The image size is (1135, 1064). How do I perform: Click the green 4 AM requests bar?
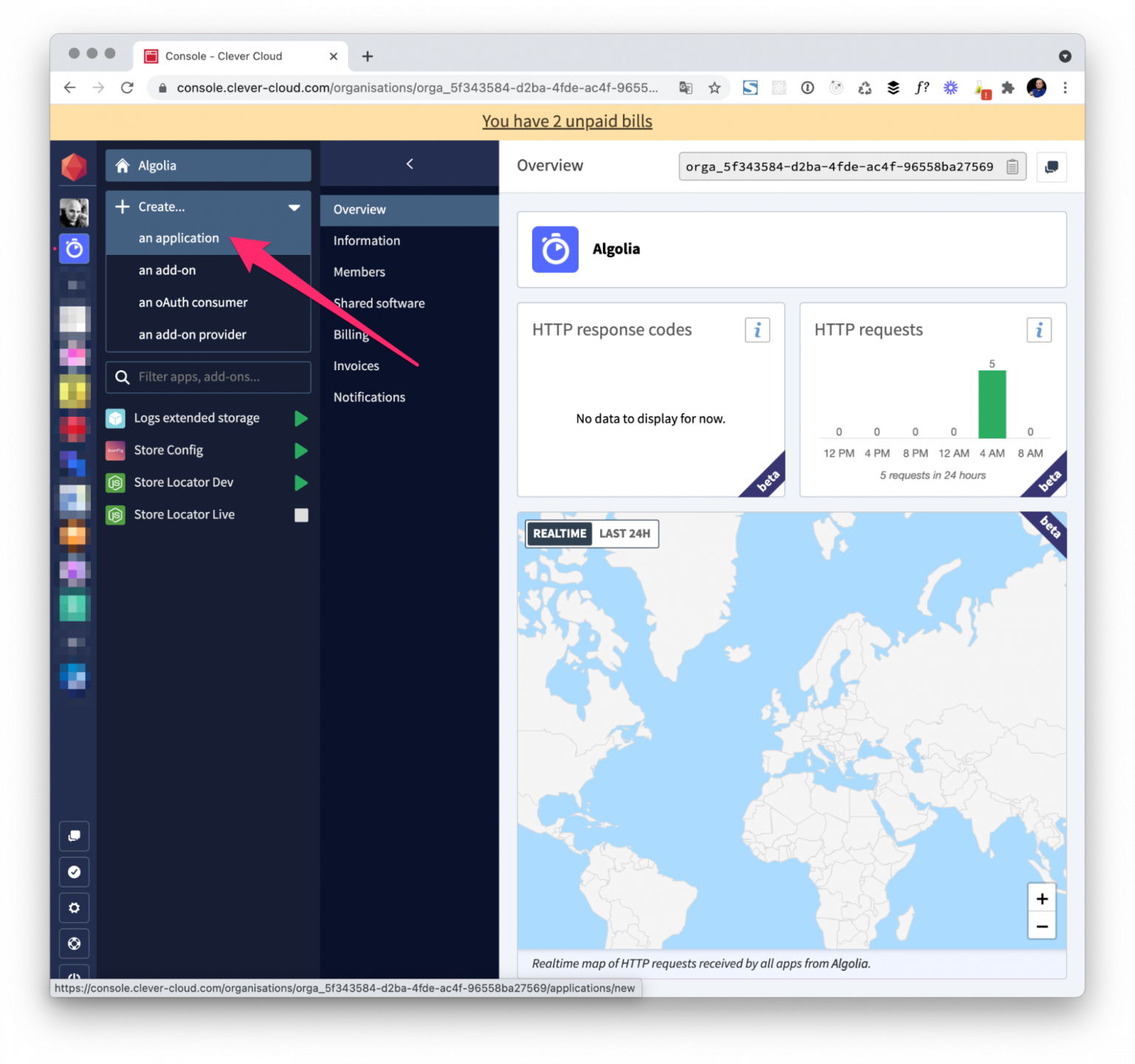pos(992,404)
